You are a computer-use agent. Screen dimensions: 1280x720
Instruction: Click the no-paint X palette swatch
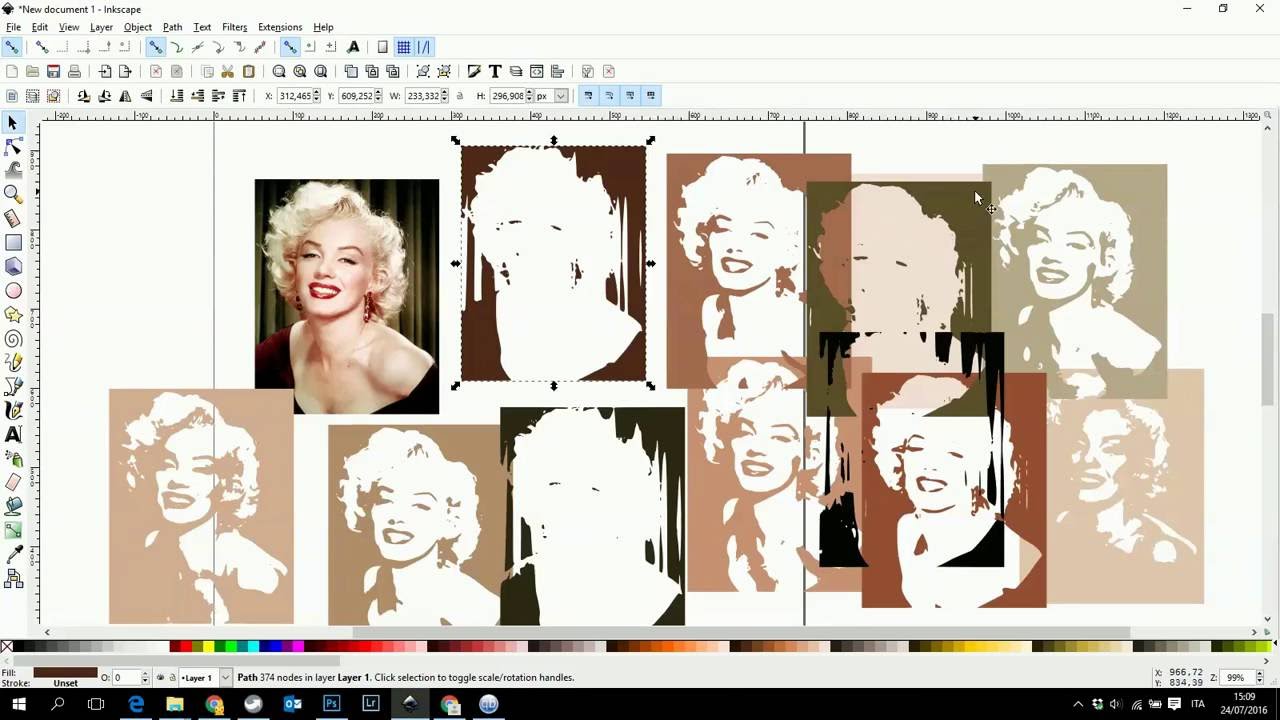pos(7,647)
